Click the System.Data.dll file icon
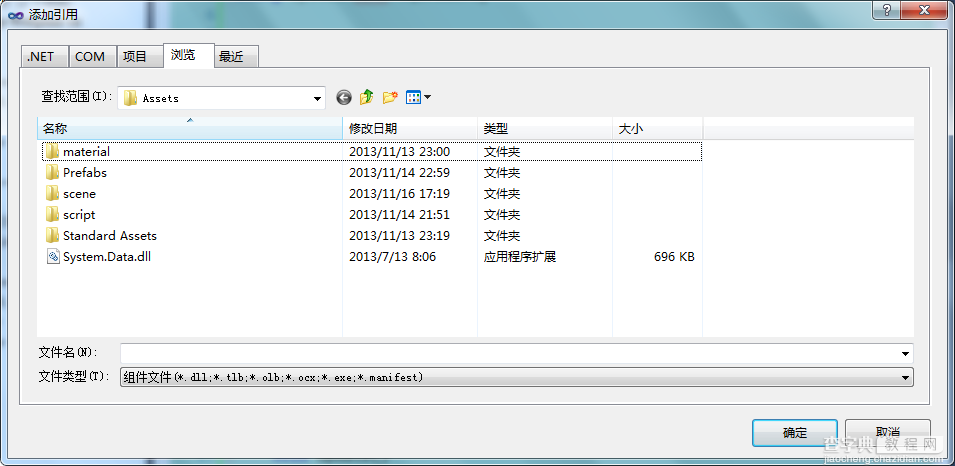The height and width of the screenshot is (466, 955). coord(53,256)
